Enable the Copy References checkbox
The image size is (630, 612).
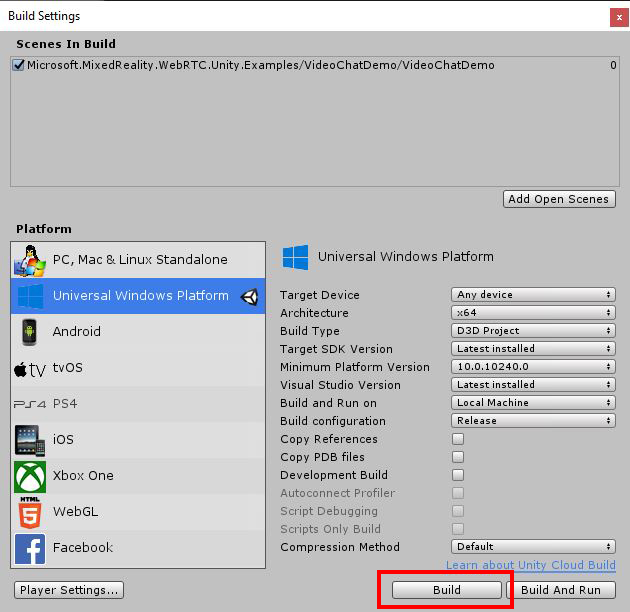tap(458, 439)
